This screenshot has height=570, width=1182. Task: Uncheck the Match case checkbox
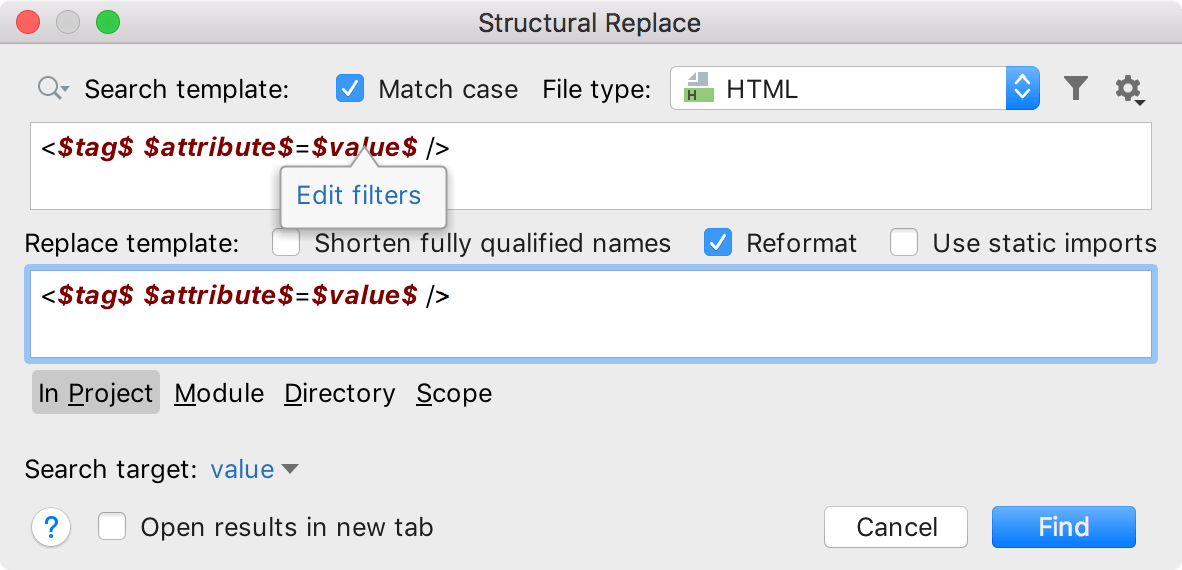tap(351, 89)
